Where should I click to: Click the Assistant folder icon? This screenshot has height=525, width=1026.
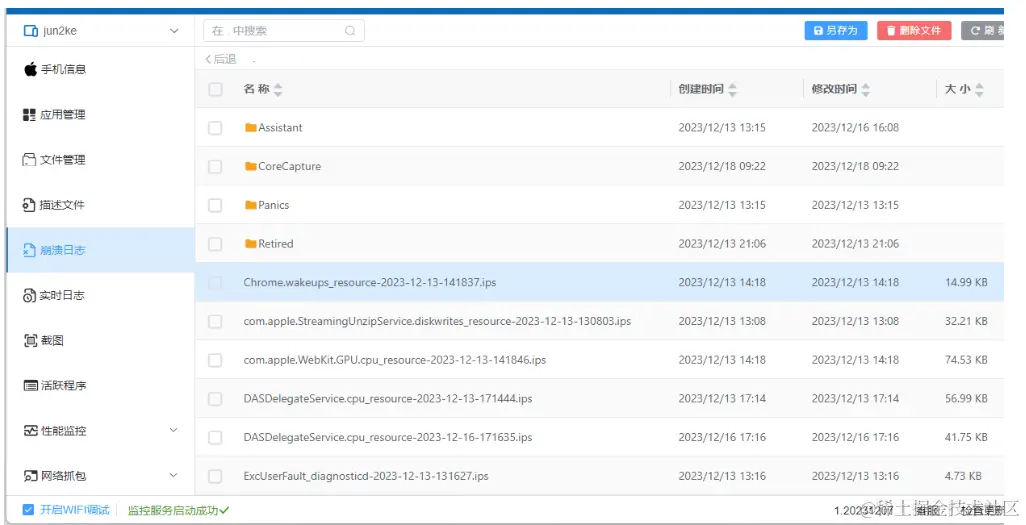tap(251, 128)
